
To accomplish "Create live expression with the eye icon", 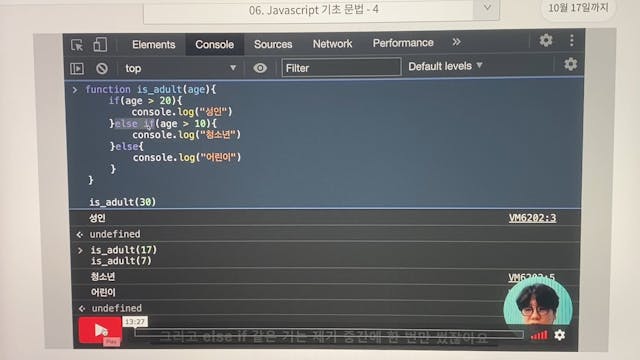I will coord(260,68).
